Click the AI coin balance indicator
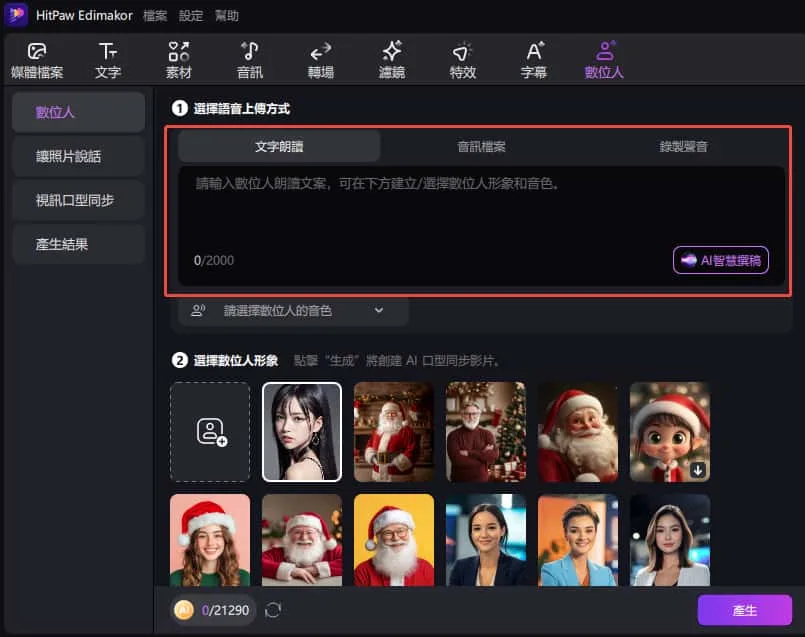 pyautogui.click(x=211, y=609)
